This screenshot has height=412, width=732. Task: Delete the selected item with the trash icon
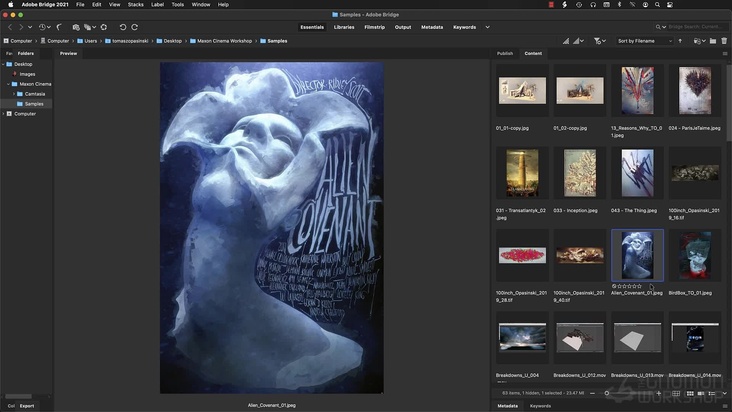coord(724,41)
